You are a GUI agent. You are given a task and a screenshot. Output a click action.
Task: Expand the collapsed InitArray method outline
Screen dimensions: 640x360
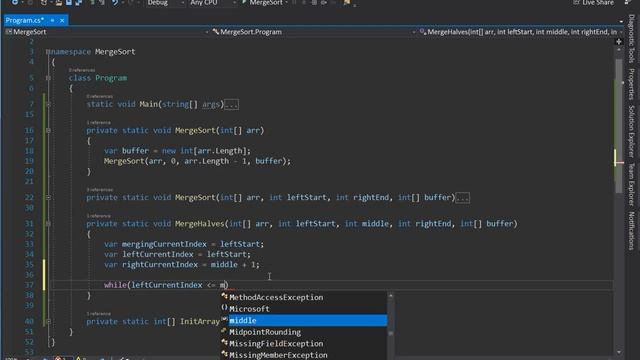[x=48, y=322]
